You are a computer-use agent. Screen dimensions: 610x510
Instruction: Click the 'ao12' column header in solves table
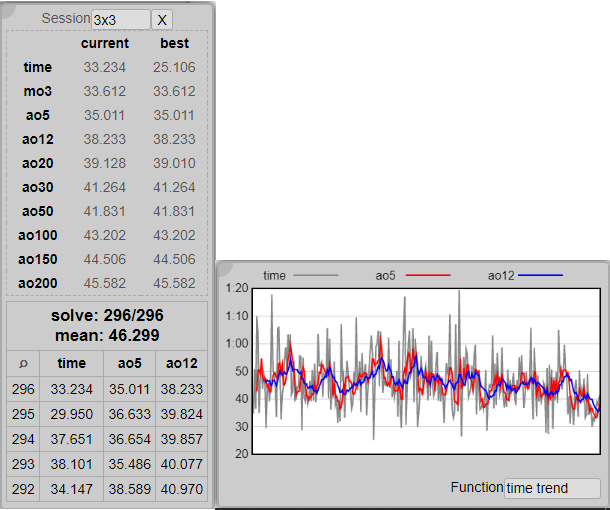click(x=182, y=363)
